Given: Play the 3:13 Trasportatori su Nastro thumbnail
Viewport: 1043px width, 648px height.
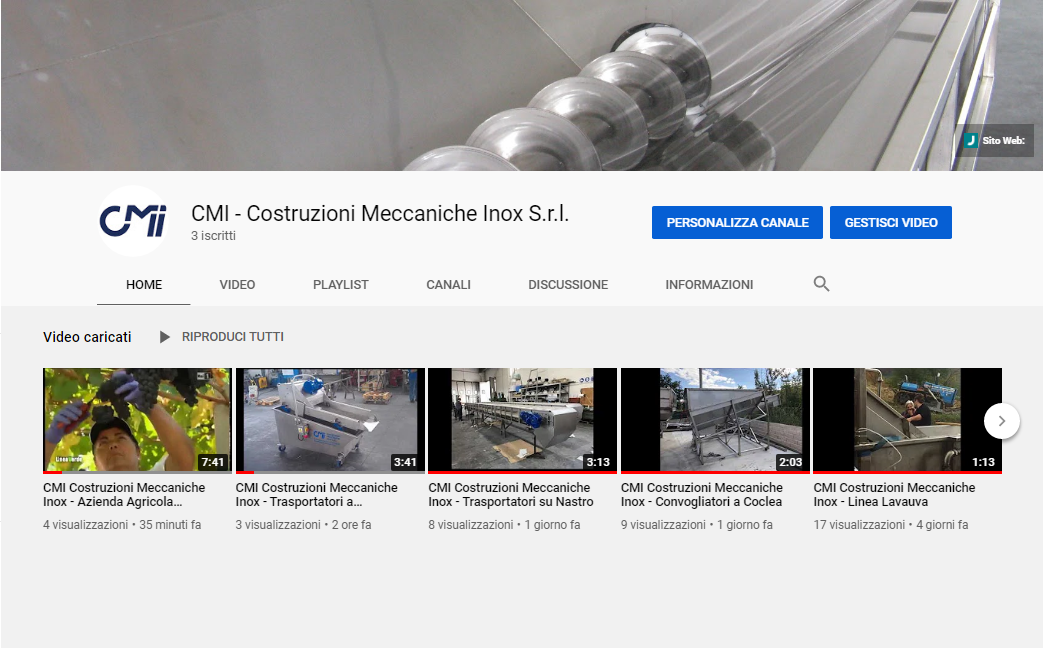Looking at the screenshot, I should tap(522, 420).
